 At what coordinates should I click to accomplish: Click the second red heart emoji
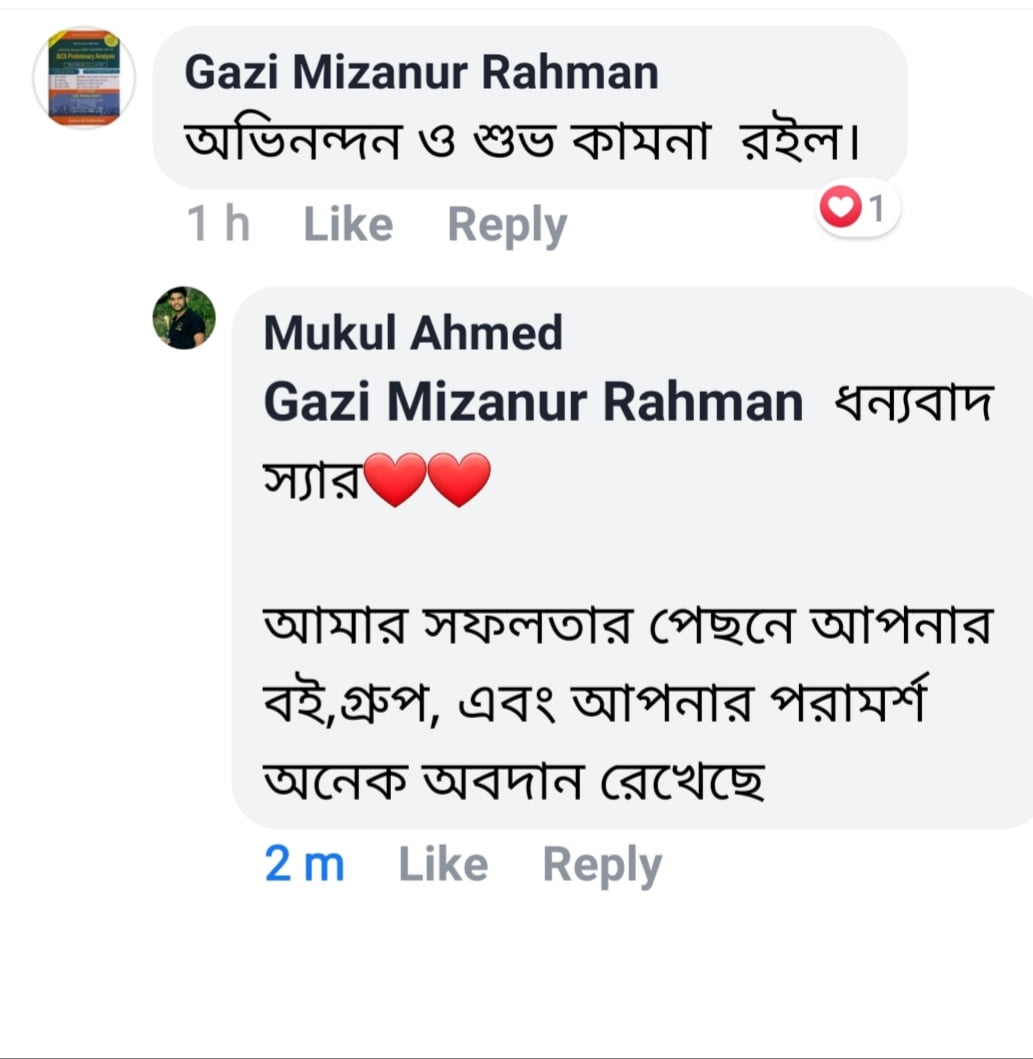(459, 478)
